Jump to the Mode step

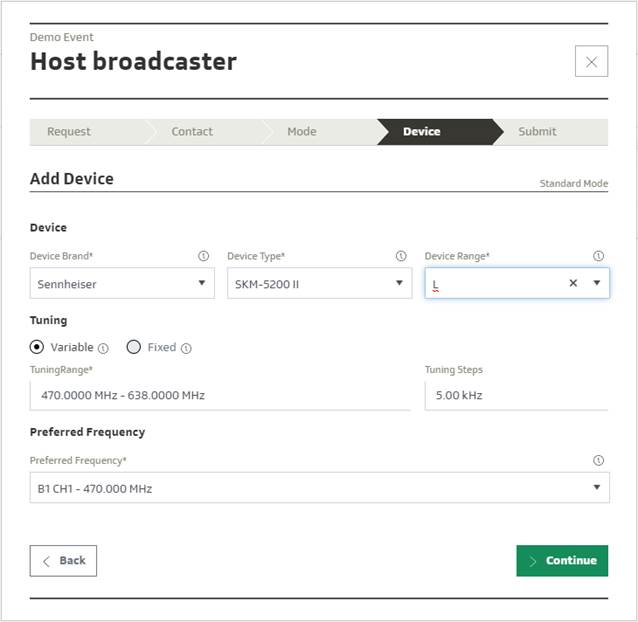[x=302, y=132]
